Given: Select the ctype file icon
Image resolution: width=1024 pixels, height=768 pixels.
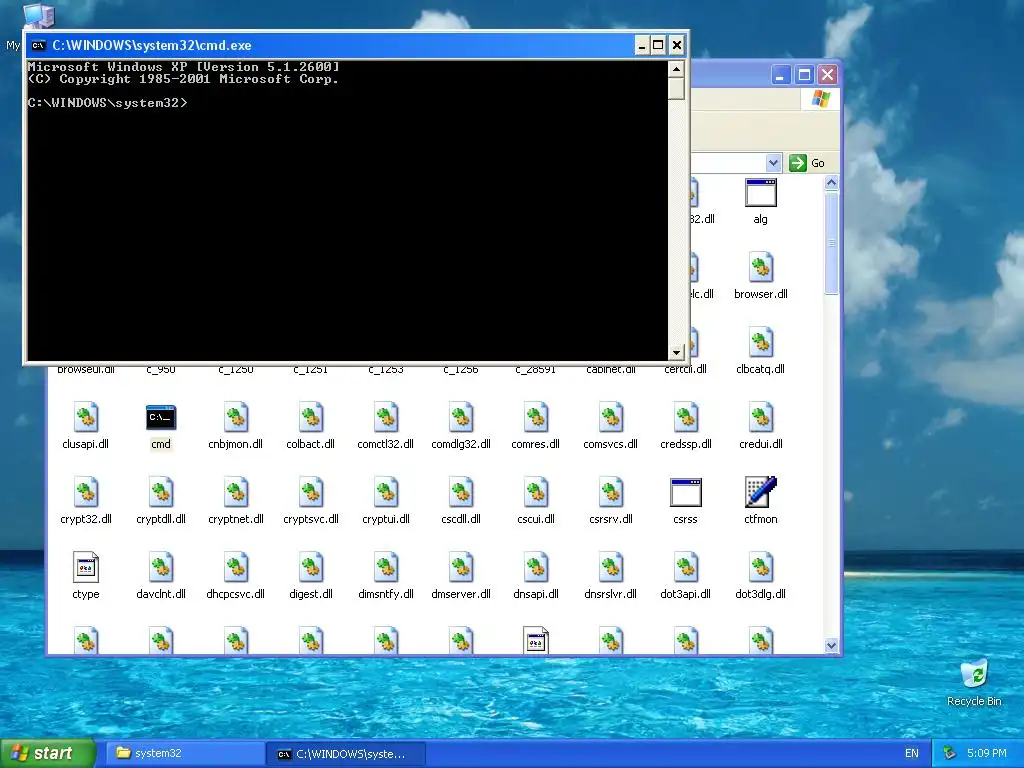Looking at the screenshot, I should coord(86,568).
